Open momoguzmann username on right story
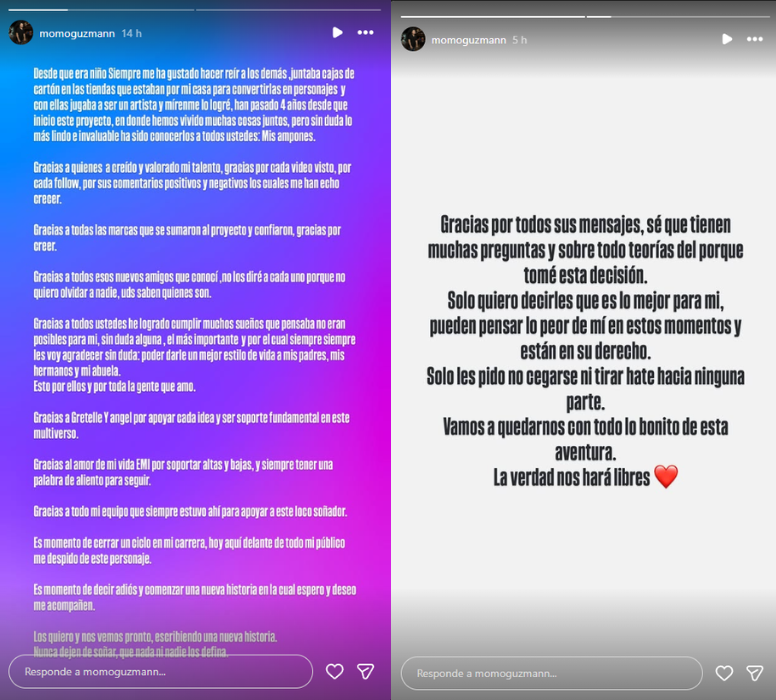776x700 pixels. 469,40
